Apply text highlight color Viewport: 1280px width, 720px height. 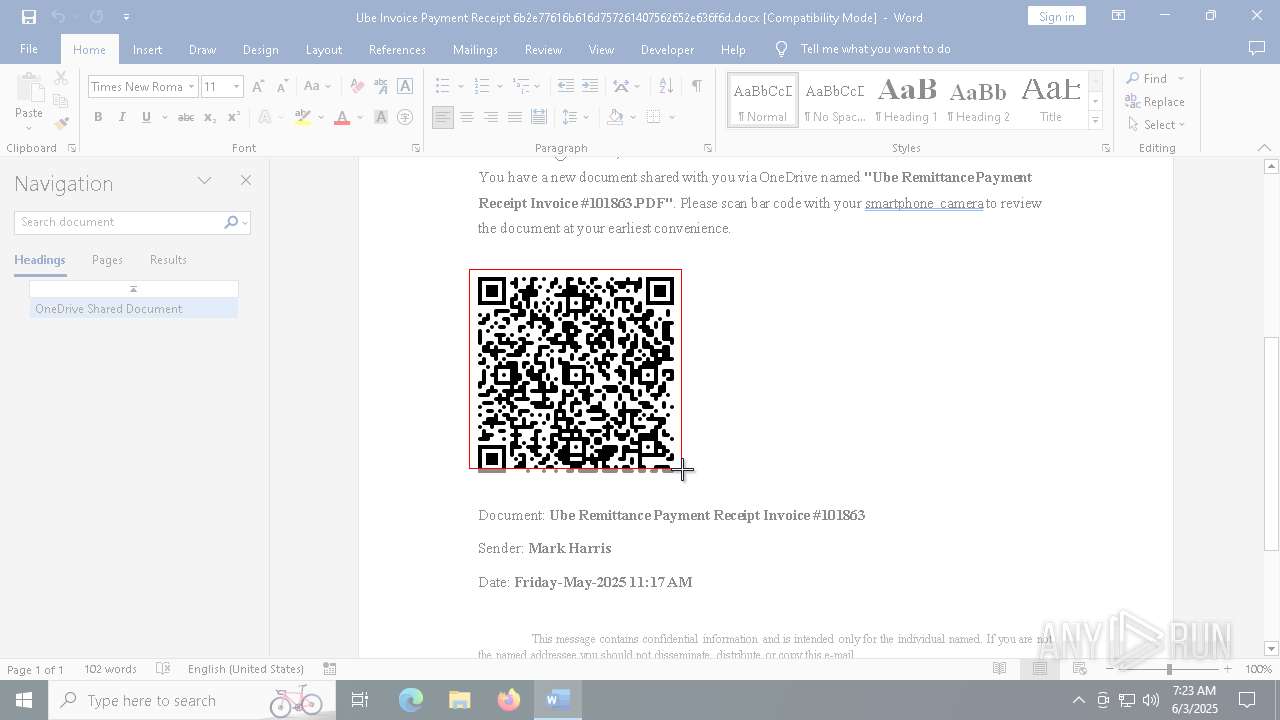(x=303, y=117)
